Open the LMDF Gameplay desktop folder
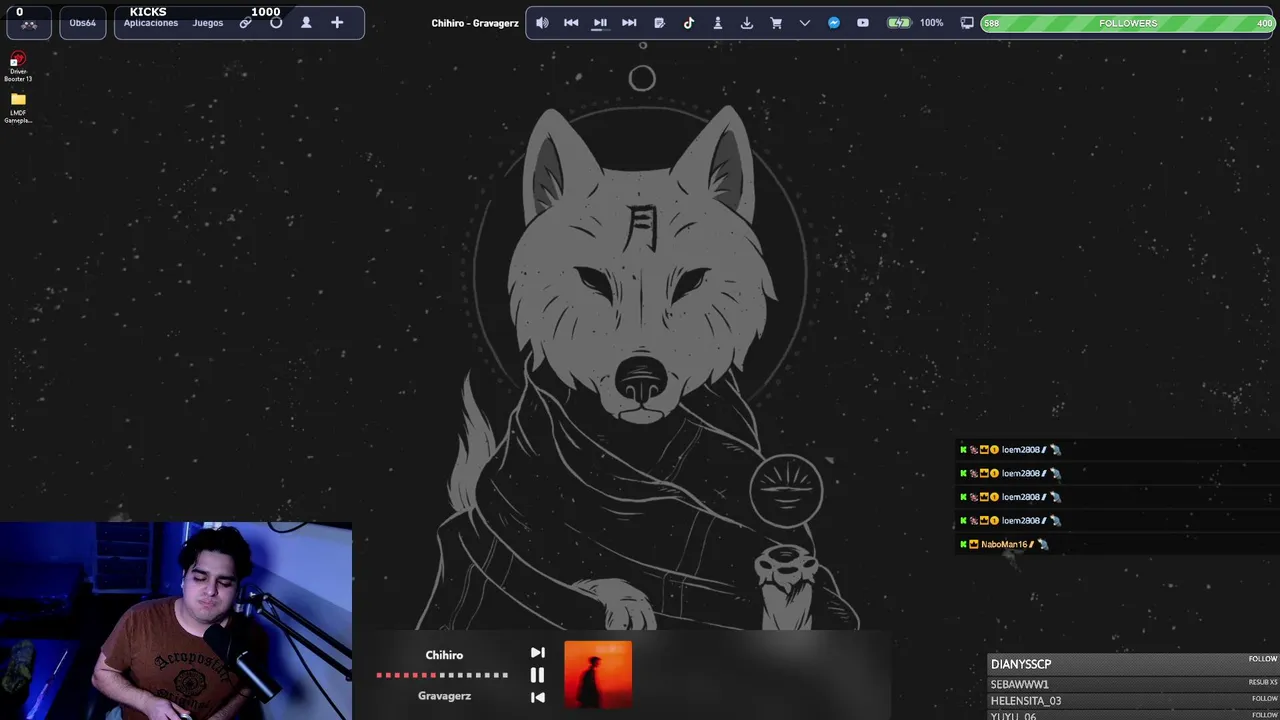This screenshot has width=1280, height=720. (x=18, y=108)
